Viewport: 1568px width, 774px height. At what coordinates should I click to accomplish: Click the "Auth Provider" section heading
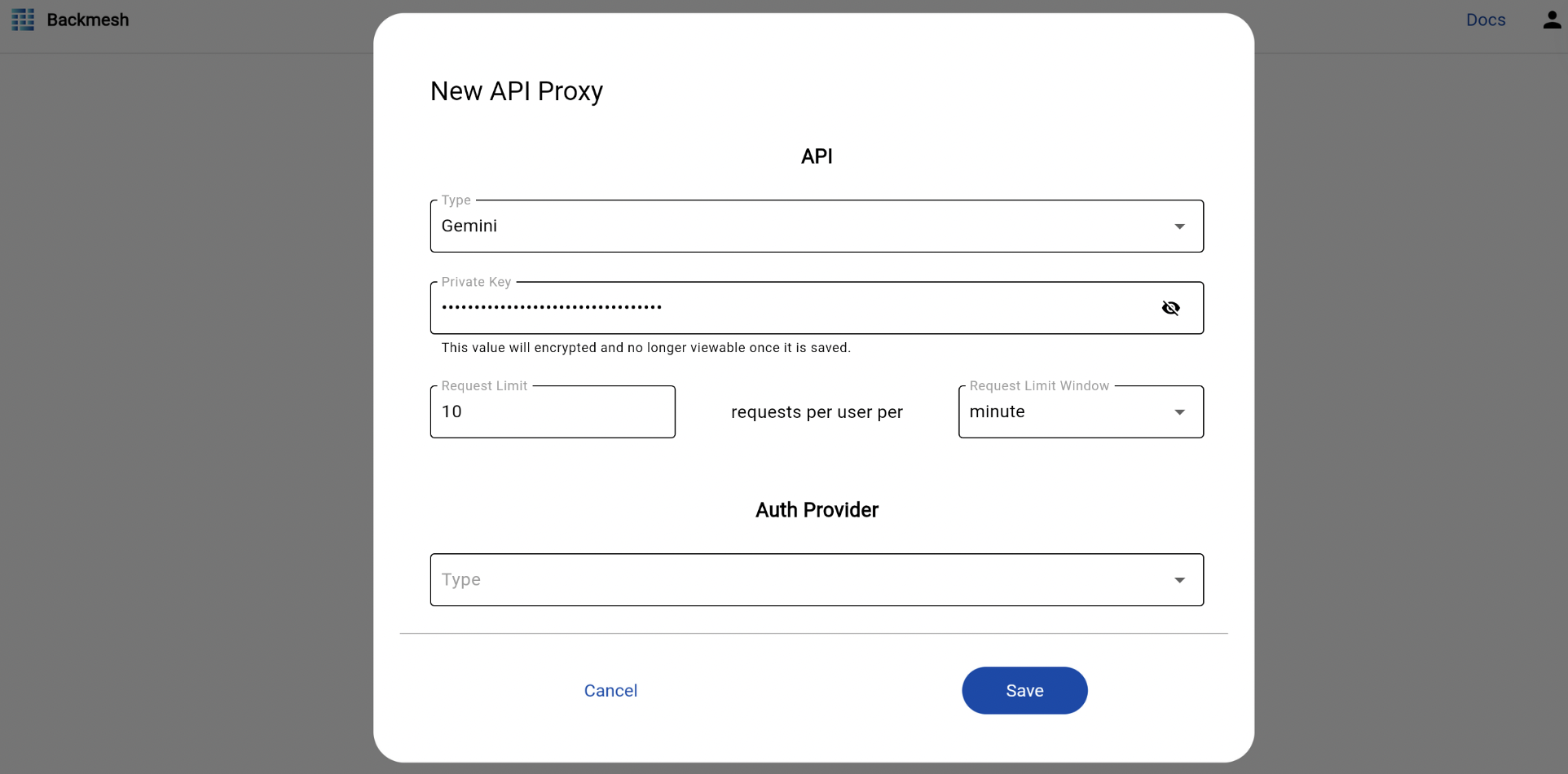point(817,510)
